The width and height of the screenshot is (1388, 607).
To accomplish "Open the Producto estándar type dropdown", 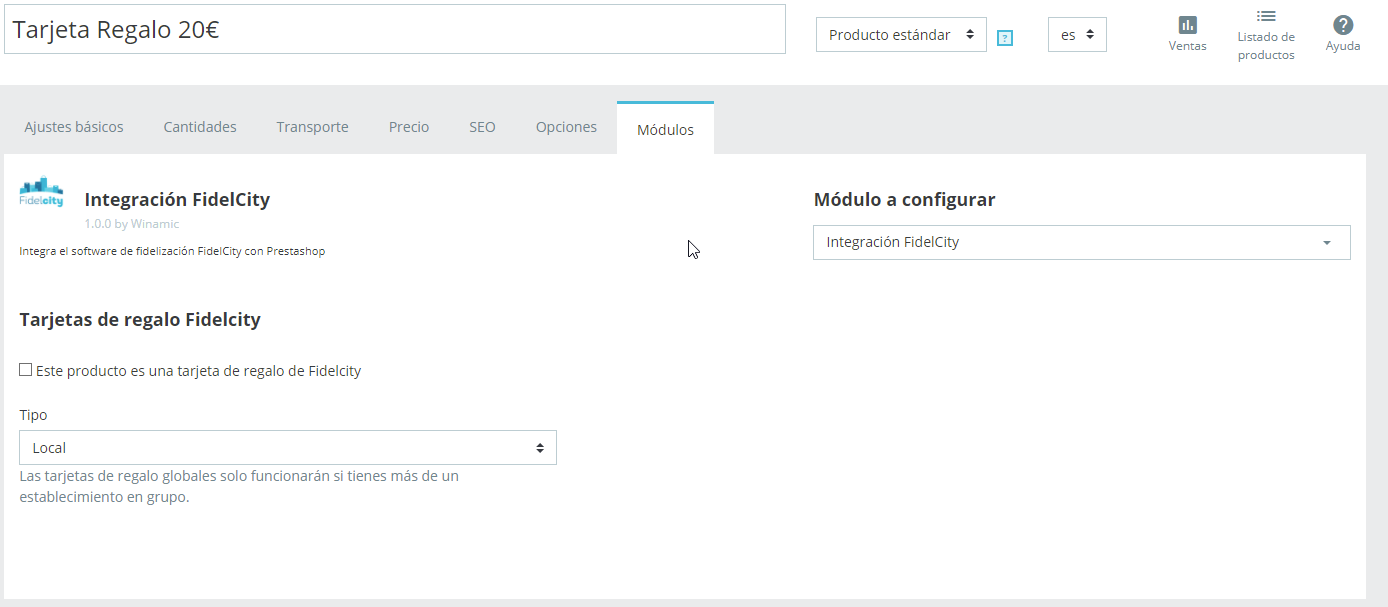I will point(901,35).
